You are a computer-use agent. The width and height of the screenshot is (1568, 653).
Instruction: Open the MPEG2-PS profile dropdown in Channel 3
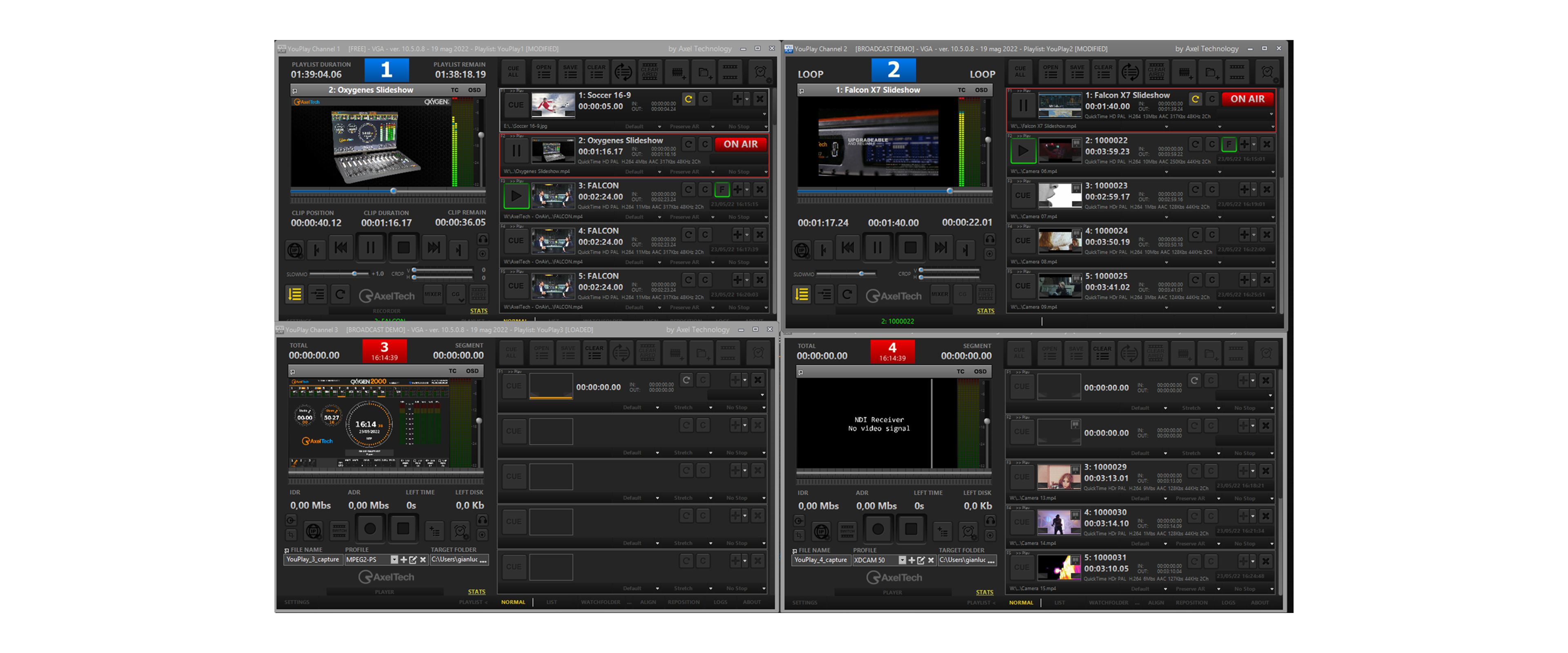(394, 559)
